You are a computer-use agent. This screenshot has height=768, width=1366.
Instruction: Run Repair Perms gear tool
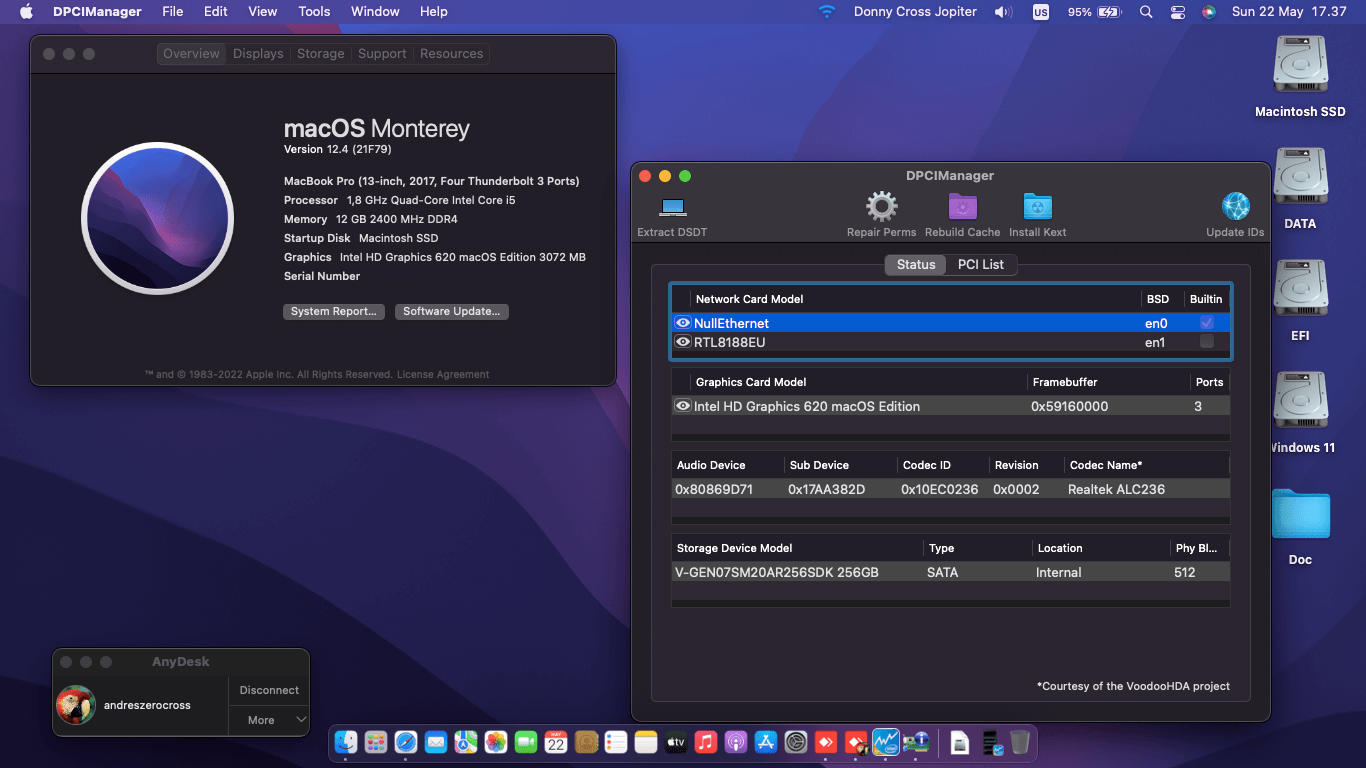coord(881,207)
